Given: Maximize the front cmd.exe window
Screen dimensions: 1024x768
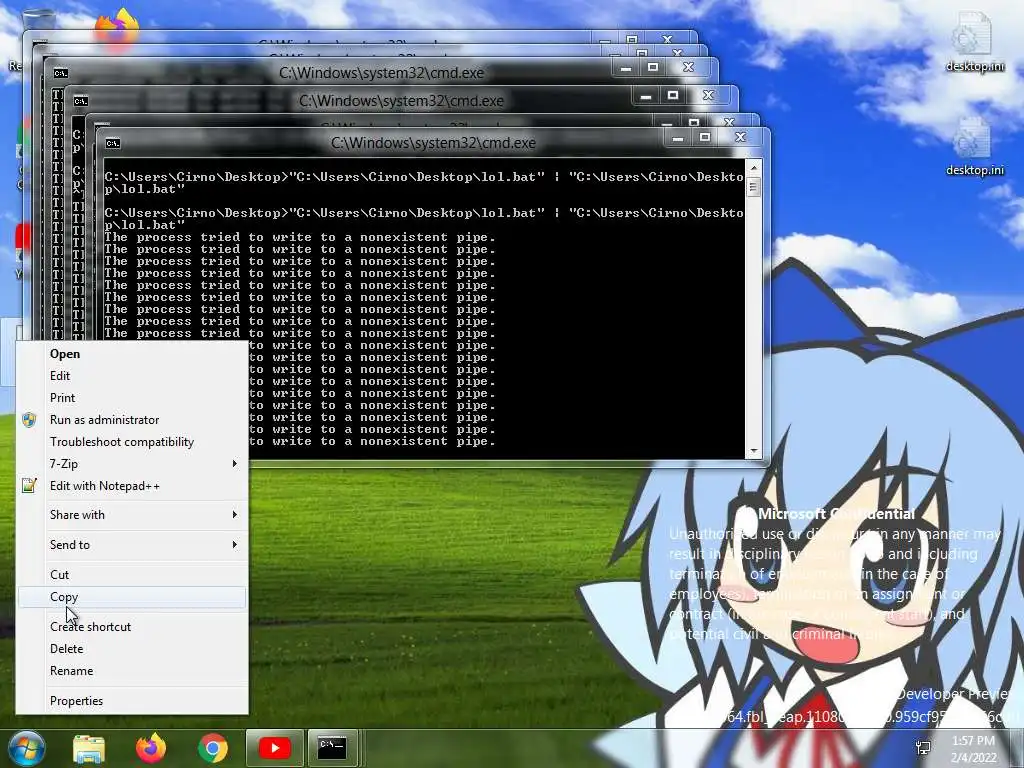Looking at the screenshot, I should tap(705, 137).
